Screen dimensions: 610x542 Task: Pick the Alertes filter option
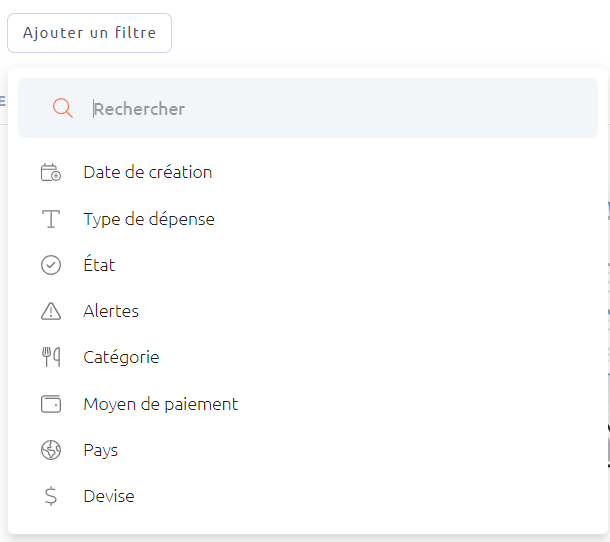(x=111, y=311)
